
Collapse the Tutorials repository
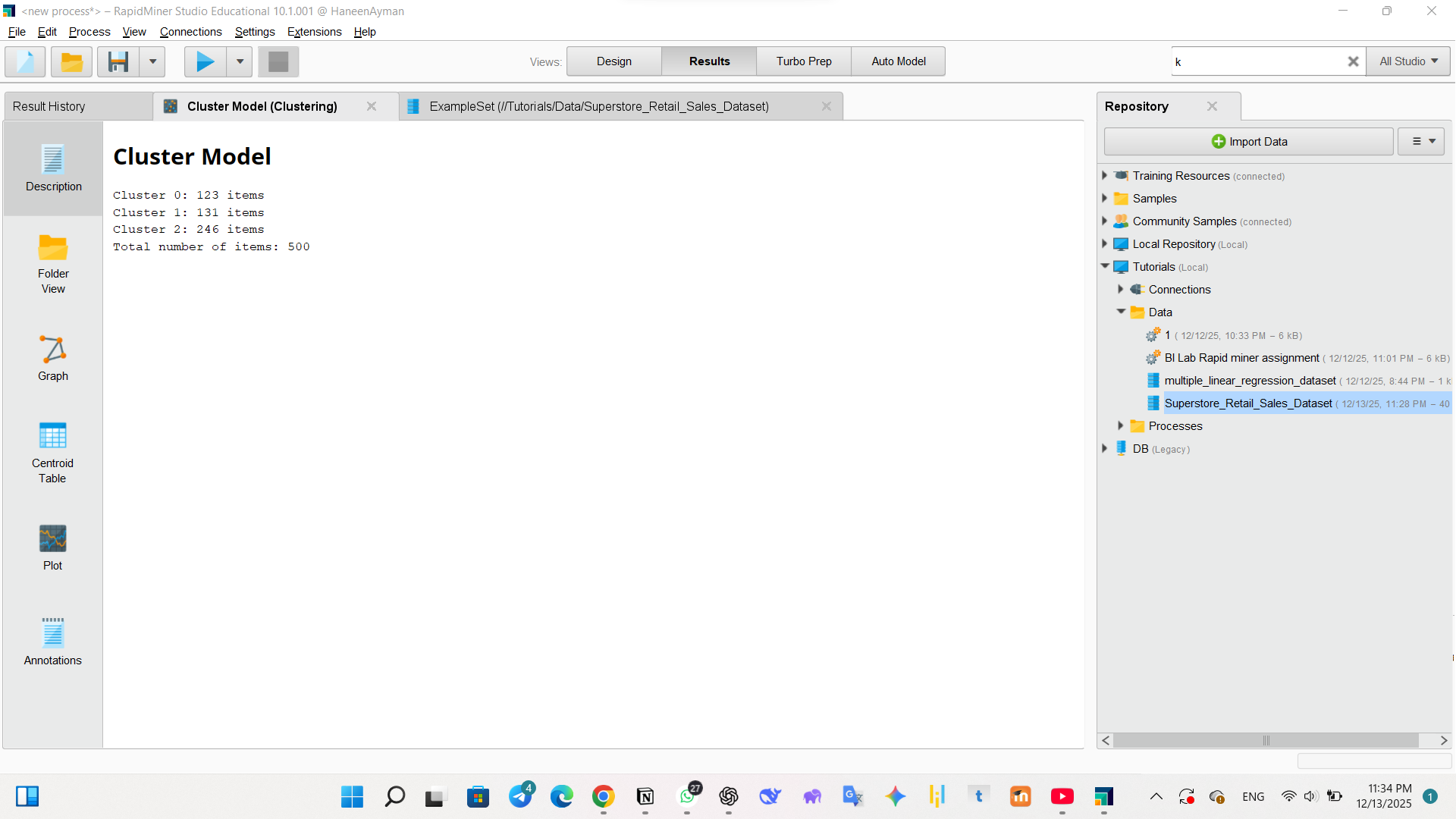click(1105, 267)
